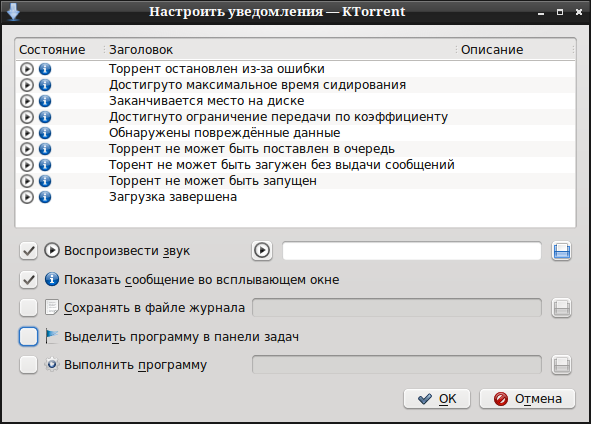Screen dimensions: 591x424
Task: Click the flag icon beside 'Выделить программу'
Action: coord(52,337)
